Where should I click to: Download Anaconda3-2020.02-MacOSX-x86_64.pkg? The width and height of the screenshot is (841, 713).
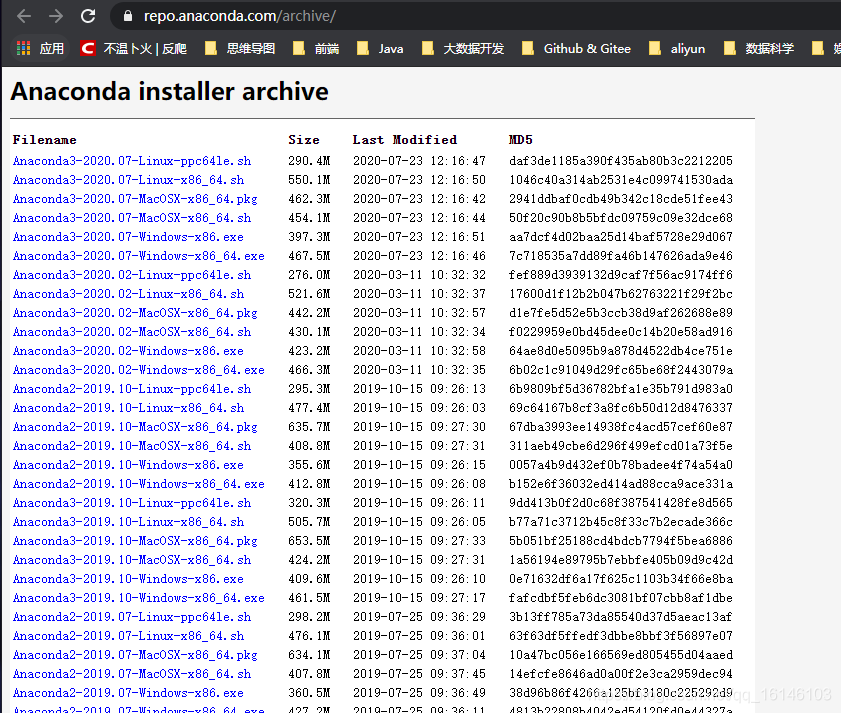135,313
